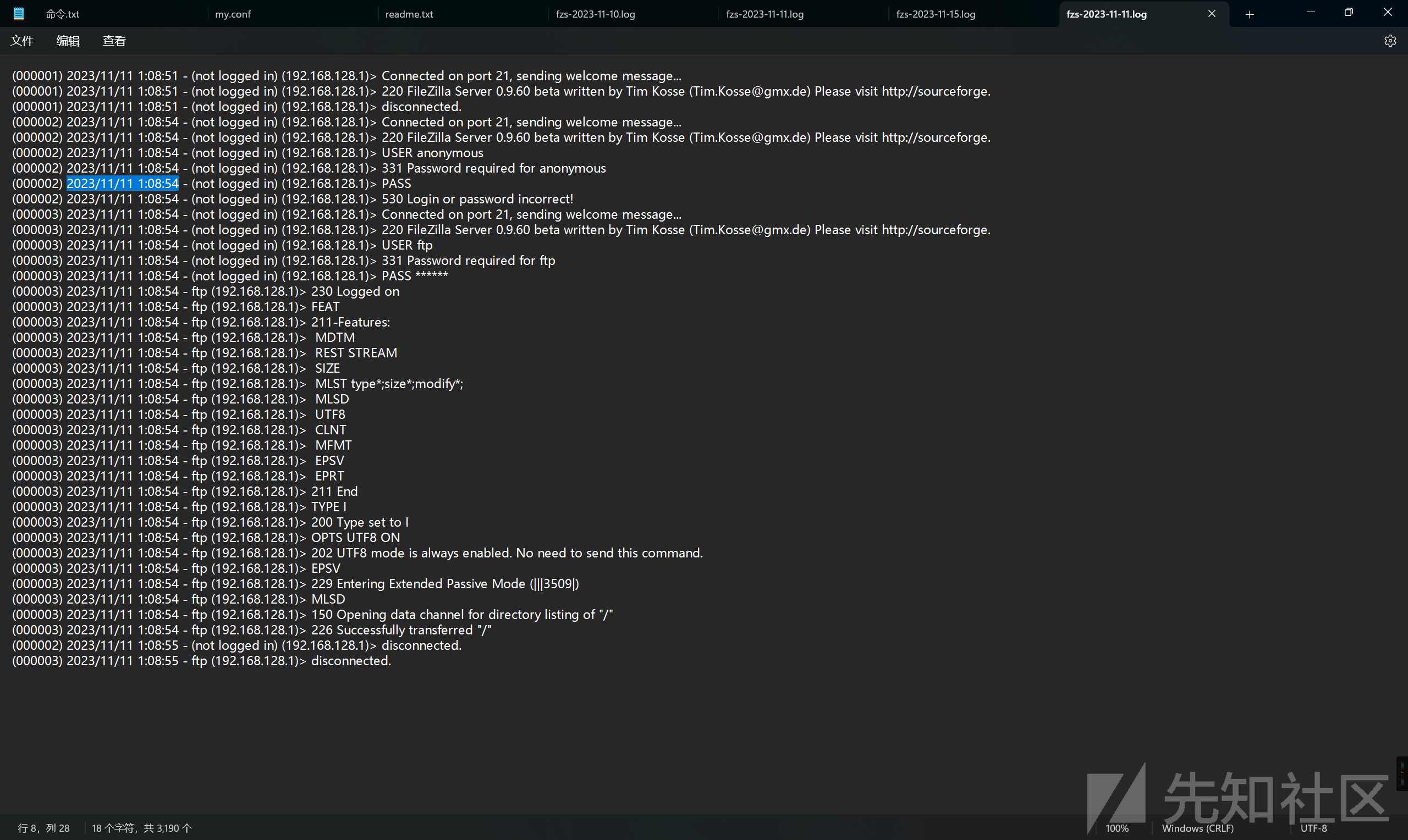Click the 'CLNT' feature line
Image resolution: width=1408 pixels, height=840 pixels.
point(179,430)
